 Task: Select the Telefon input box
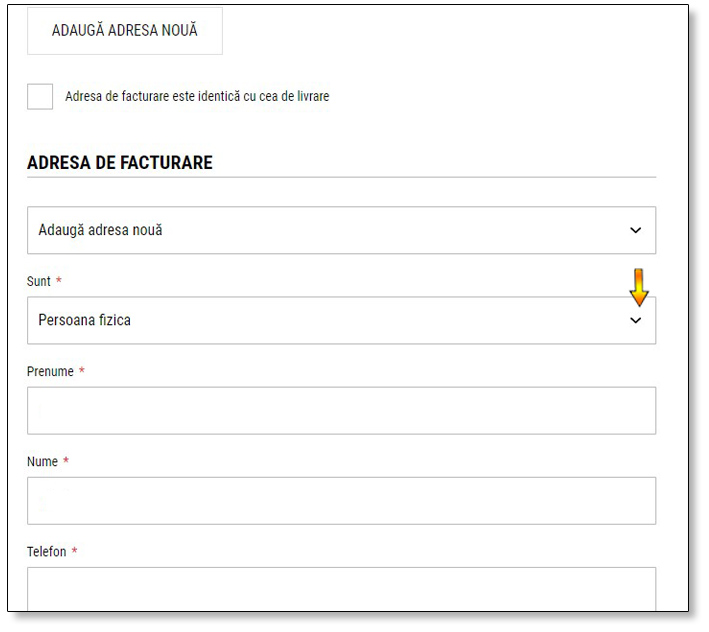pyautogui.click(x=340, y=588)
